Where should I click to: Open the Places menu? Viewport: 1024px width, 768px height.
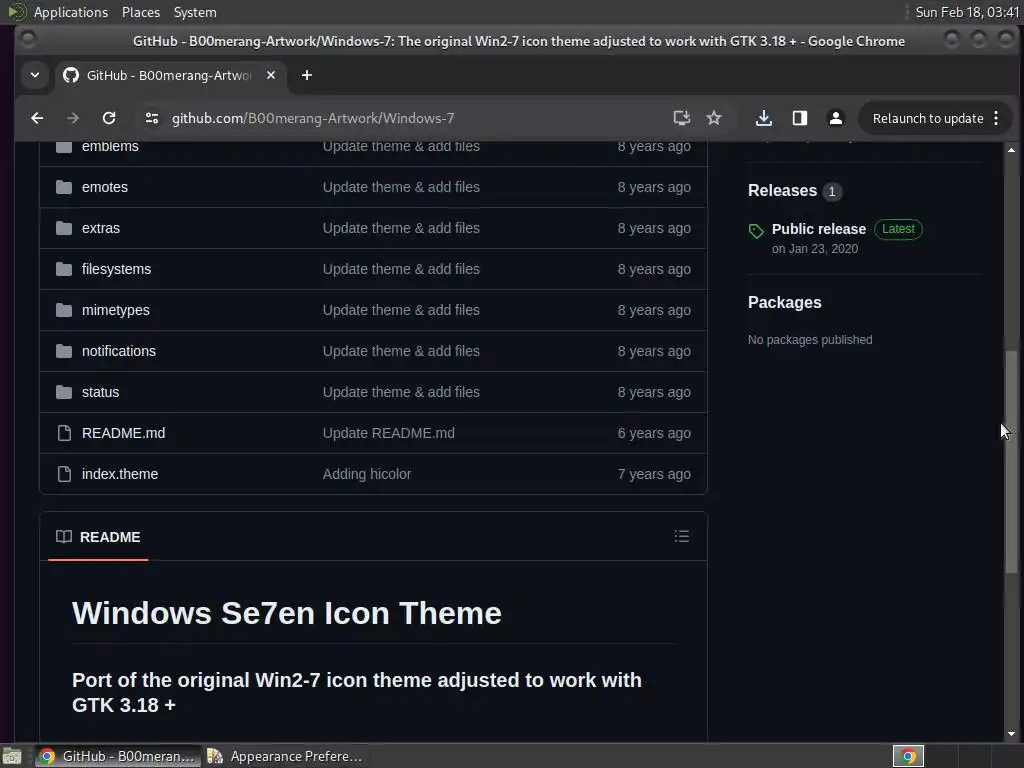(141, 12)
